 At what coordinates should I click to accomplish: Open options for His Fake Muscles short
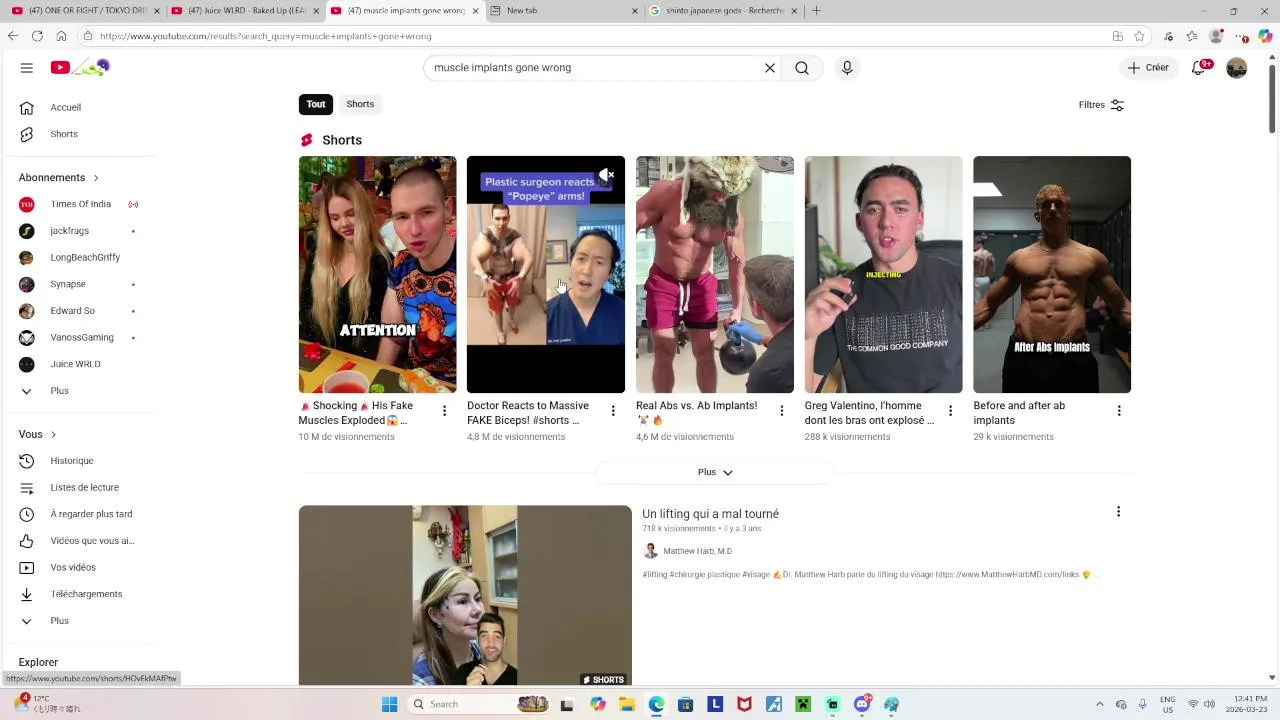[444, 411]
